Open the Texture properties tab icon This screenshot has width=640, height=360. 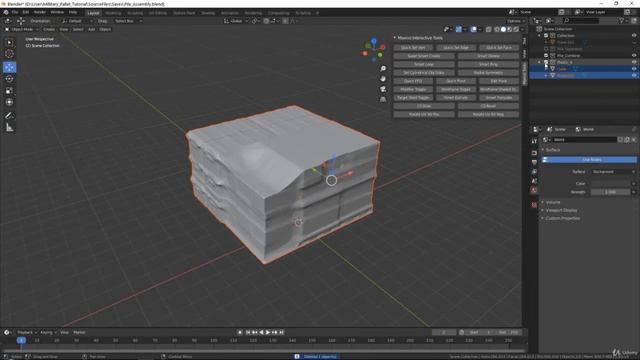coord(534,205)
